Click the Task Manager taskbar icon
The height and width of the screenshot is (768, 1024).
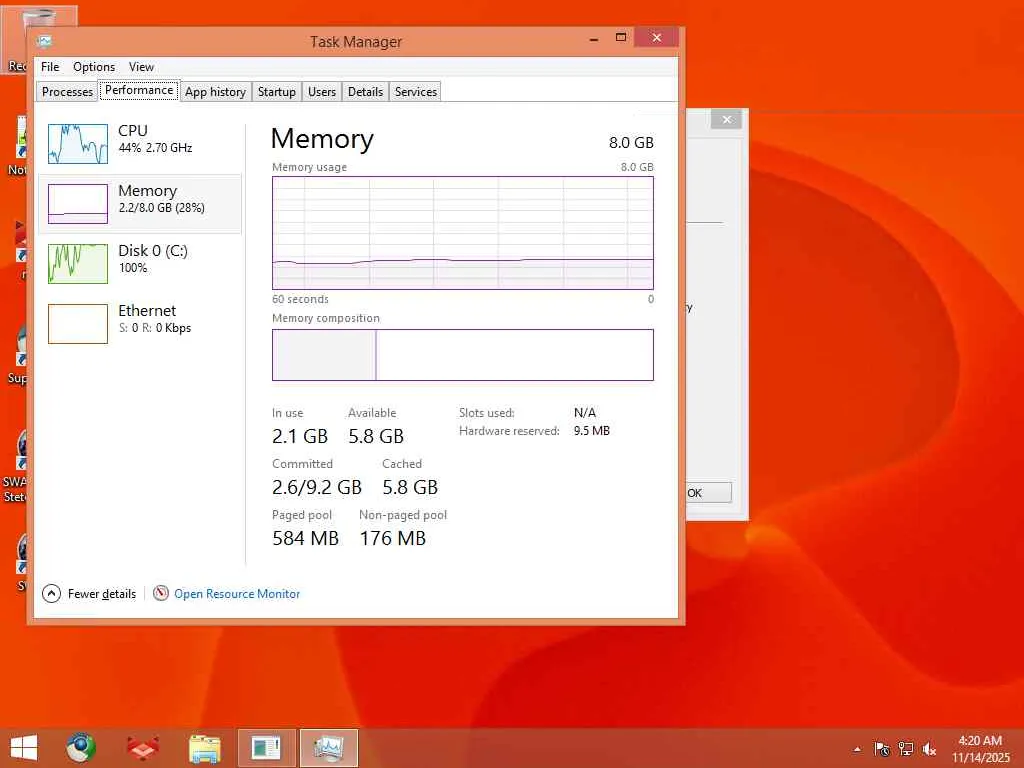[x=328, y=748]
